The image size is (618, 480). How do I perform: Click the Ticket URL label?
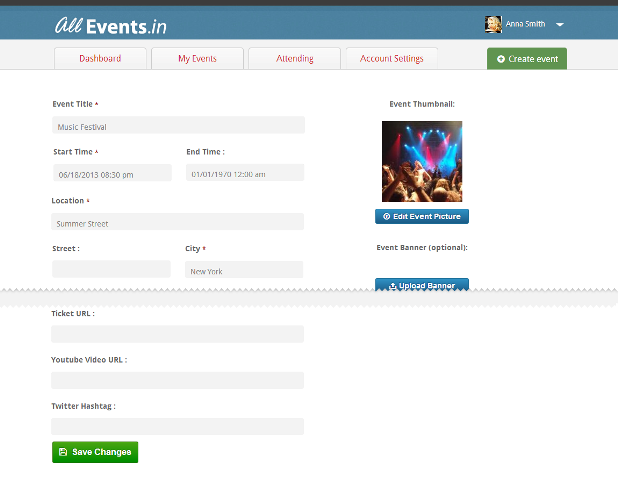pyautogui.click(x=73, y=313)
